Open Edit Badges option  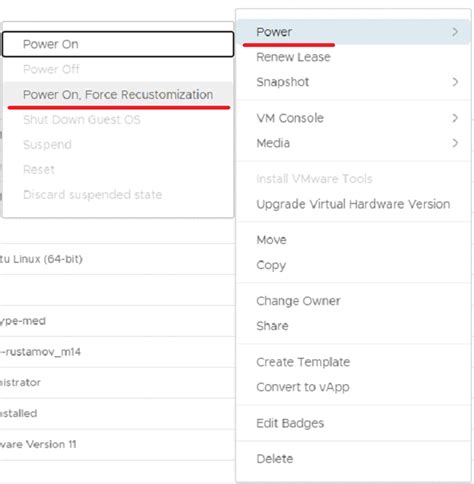[x=353, y=423]
